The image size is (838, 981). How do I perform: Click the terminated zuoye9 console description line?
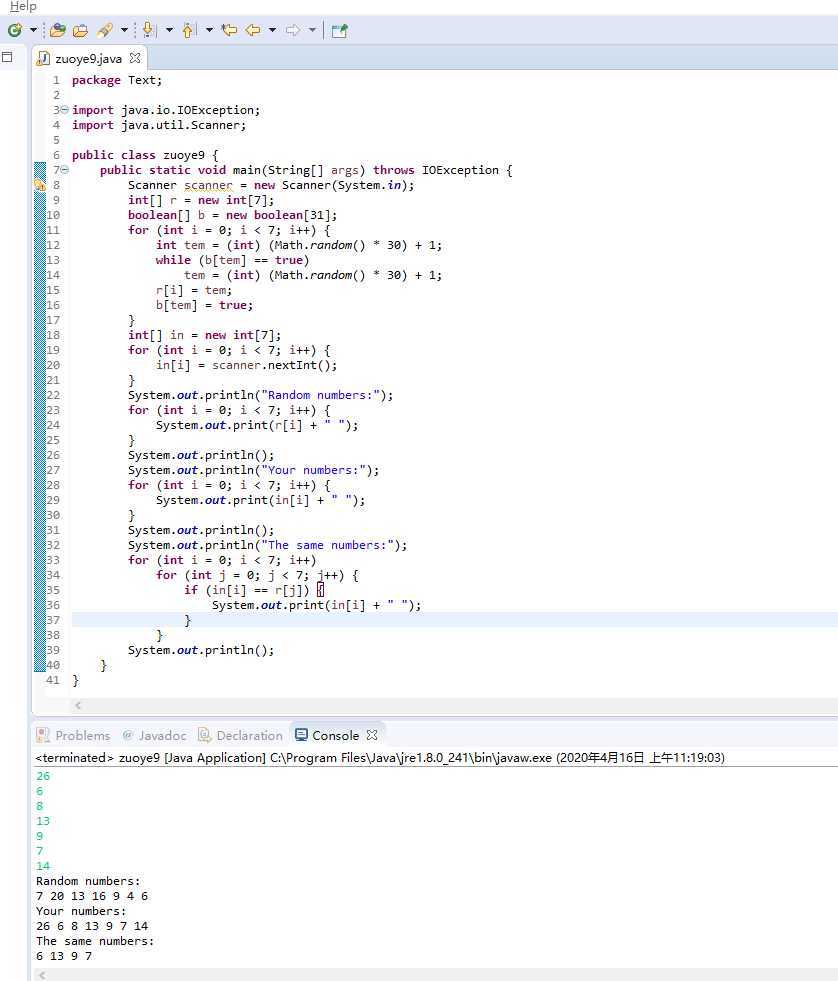tap(380, 758)
